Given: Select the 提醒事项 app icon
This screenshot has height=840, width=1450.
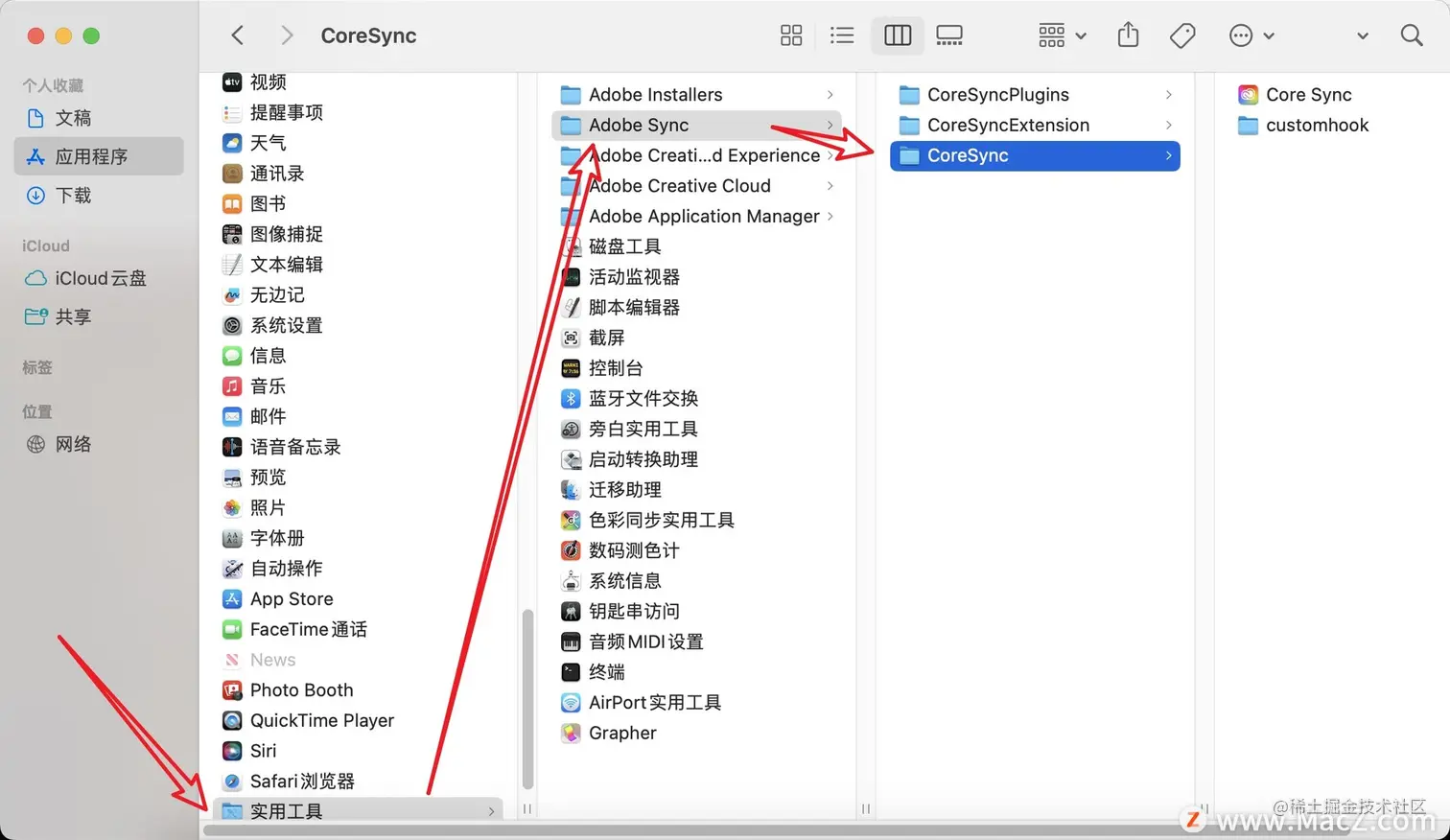Looking at the screenshot, I should click(232, 112).
